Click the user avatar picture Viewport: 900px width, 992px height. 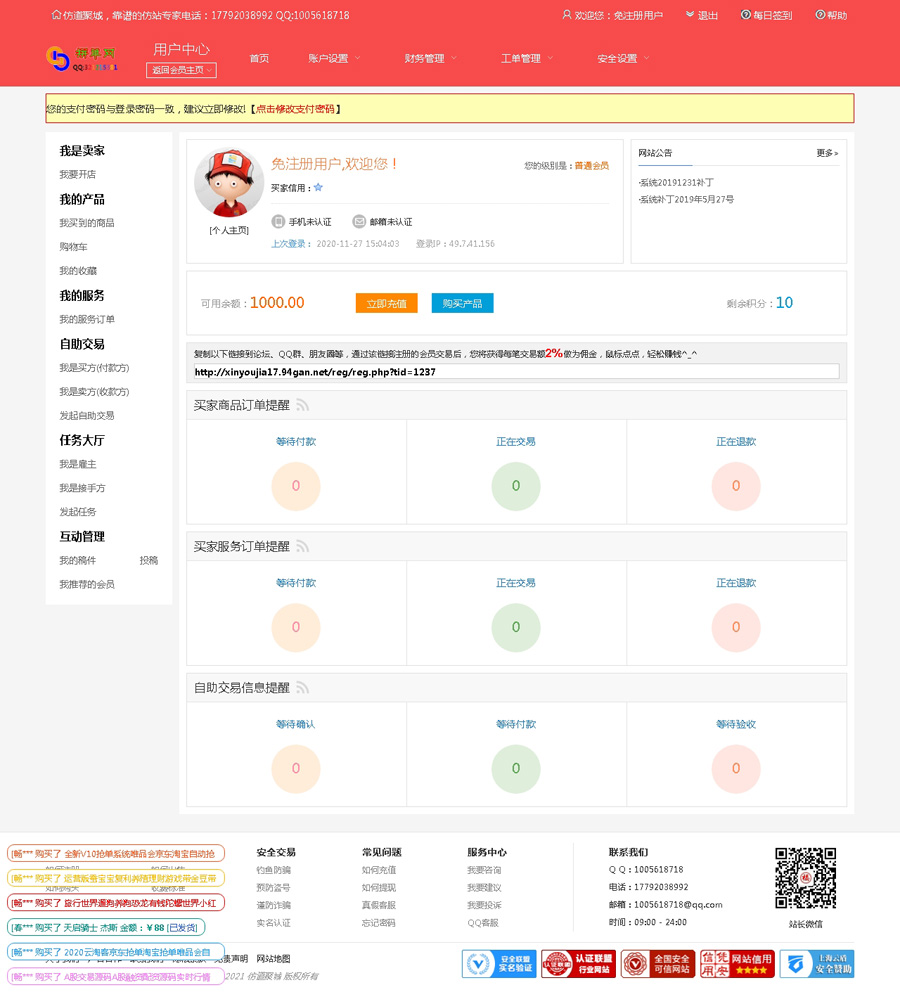coord(229,183)
